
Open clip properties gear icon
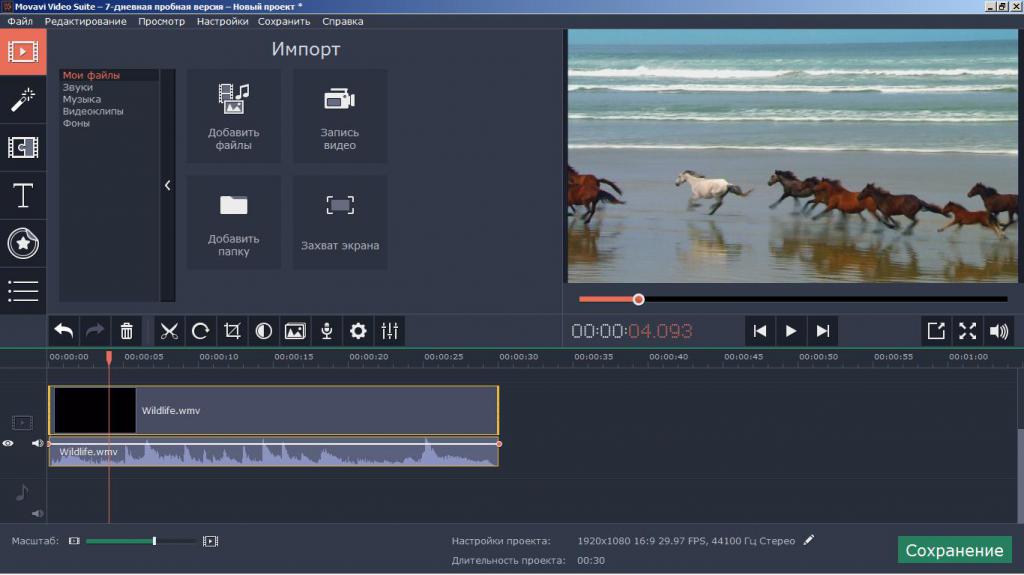pyautogui.click(x=358, y=331)
